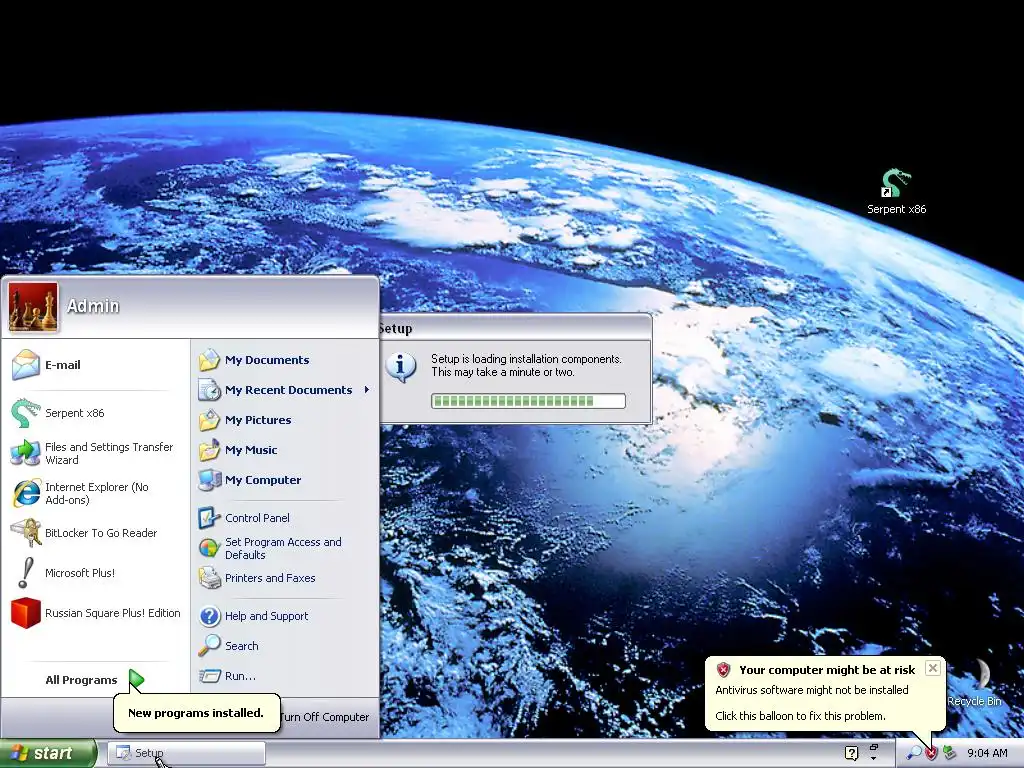
Task: Open Microsoft Plus! entry
Action: pos(95,573)
